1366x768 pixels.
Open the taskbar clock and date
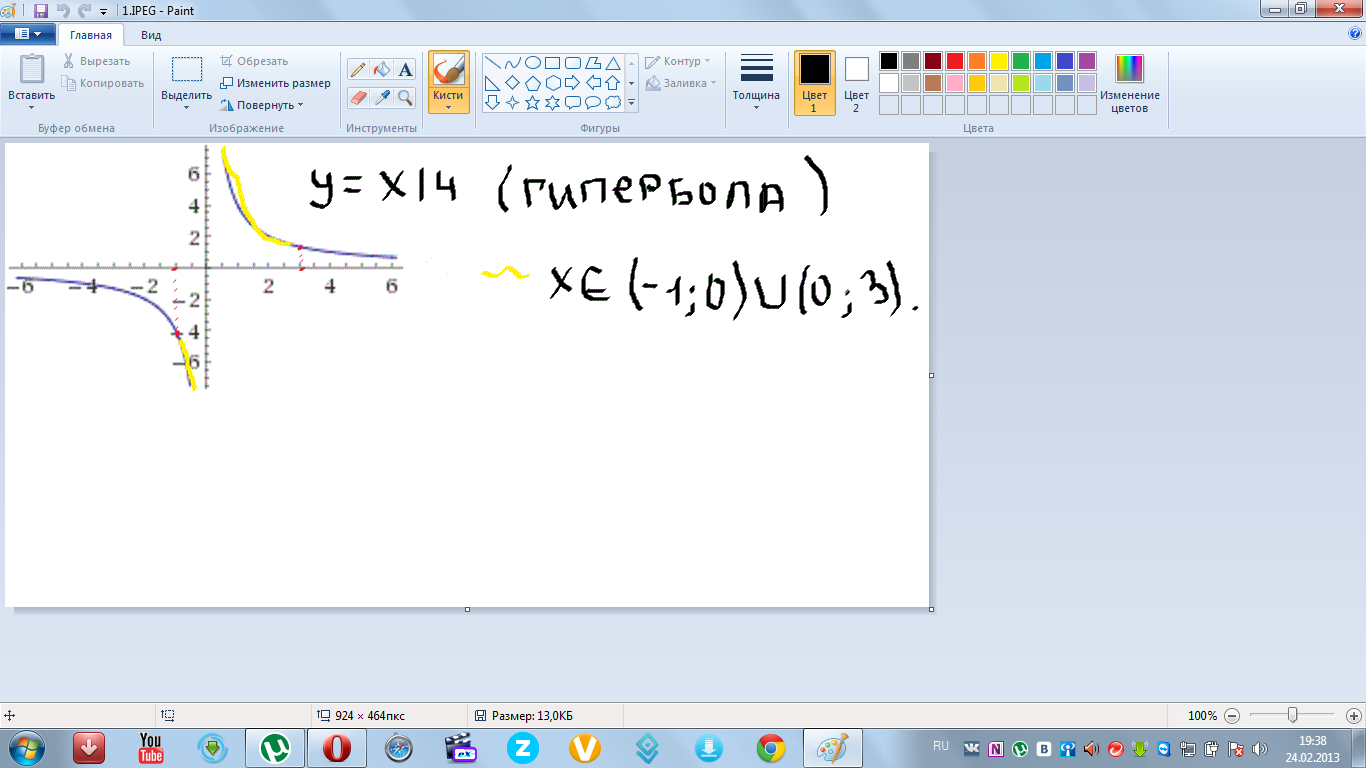tap(1312, 748)
